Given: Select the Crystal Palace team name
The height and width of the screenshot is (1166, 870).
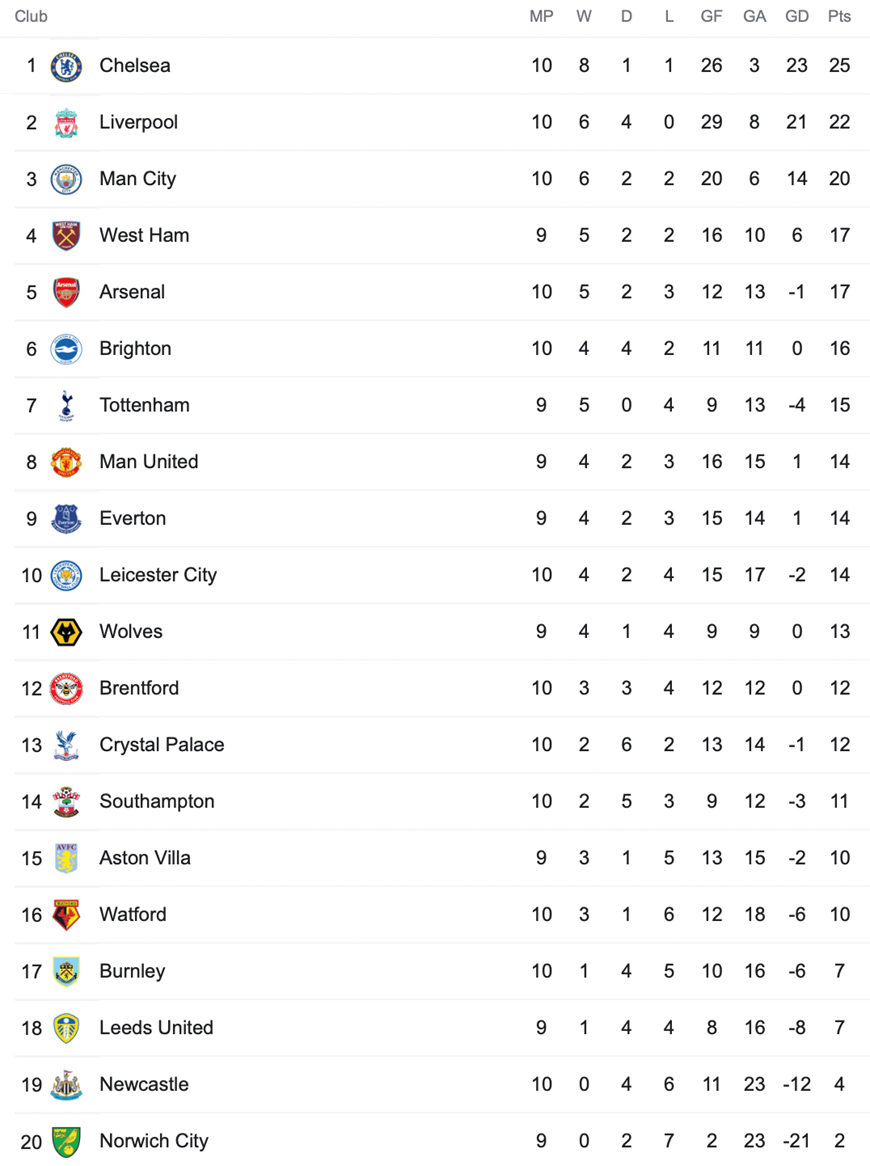Looking at the screenshot, I should 162,745.
